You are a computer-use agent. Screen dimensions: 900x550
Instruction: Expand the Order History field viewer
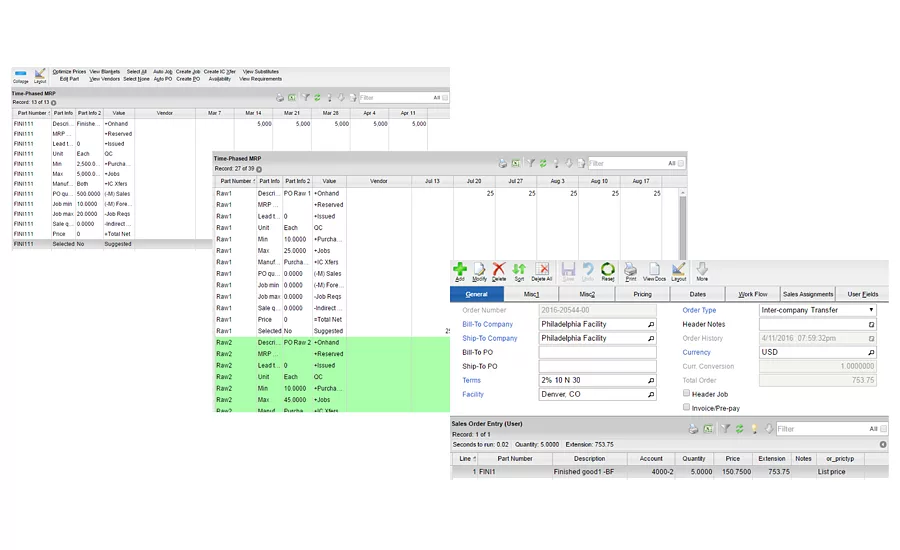871,338
